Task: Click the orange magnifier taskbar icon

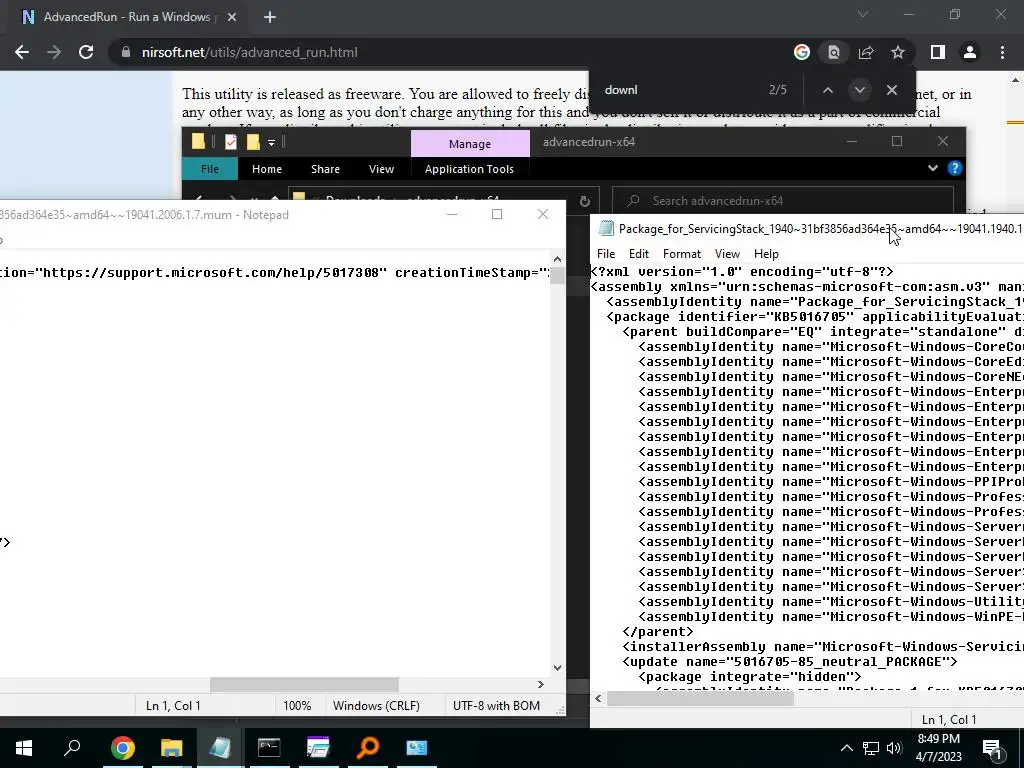Action: click(x=368, y=748)
